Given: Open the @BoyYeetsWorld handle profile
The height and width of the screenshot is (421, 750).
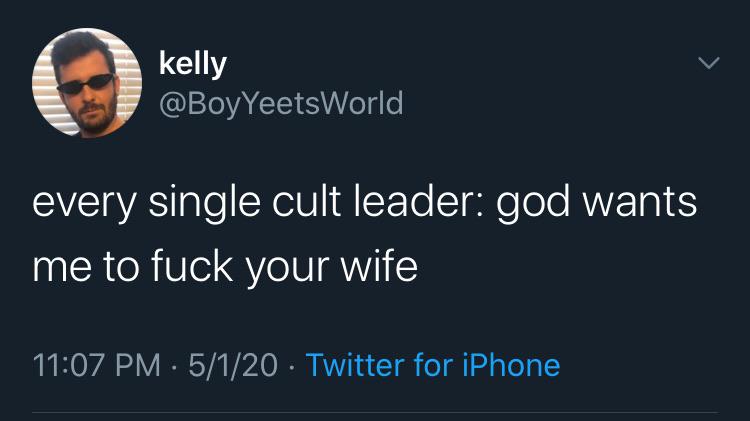Looking at the screenshot, I should click(x=281, y=103).
